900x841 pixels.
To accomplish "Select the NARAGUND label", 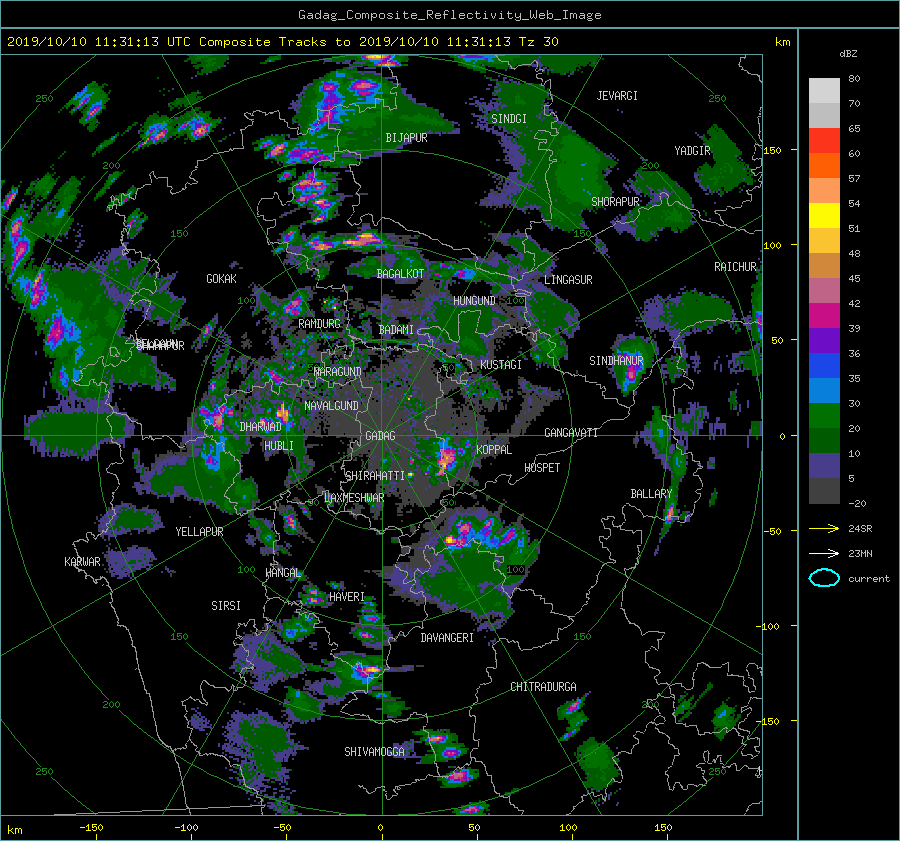I will tap(338, 372).
